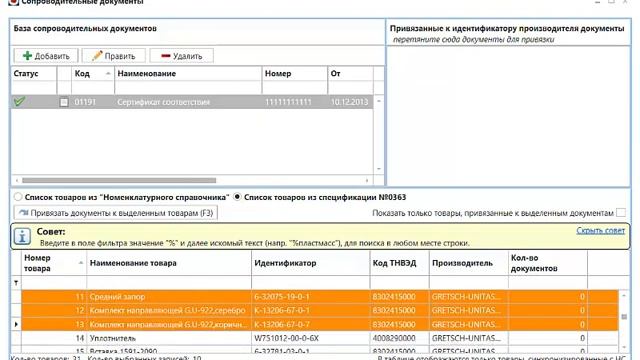640x360 pixels.
Task: Click the Статус column header
Action: pos(33,73)
